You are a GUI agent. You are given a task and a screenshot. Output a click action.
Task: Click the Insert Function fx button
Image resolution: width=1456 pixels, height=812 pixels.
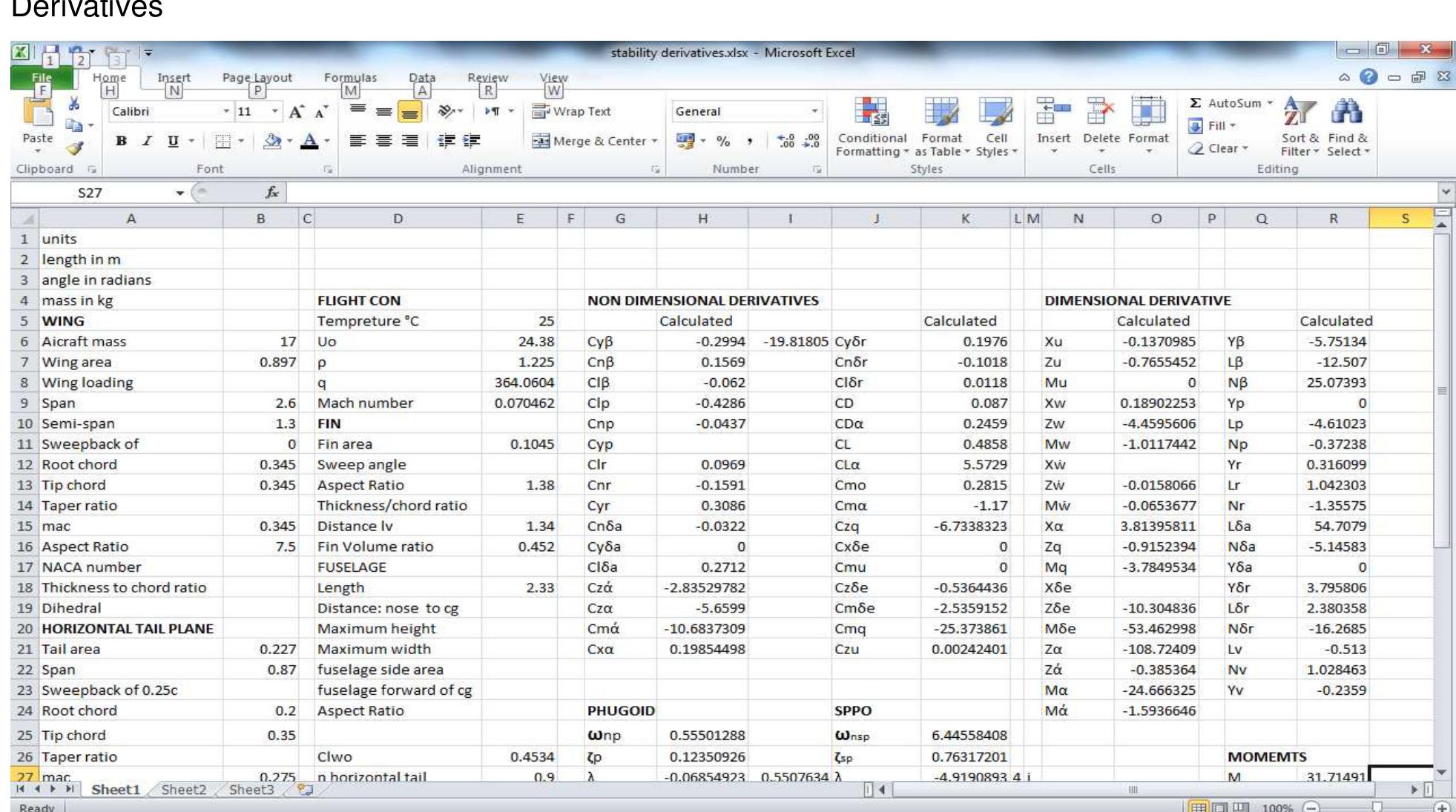272,193
